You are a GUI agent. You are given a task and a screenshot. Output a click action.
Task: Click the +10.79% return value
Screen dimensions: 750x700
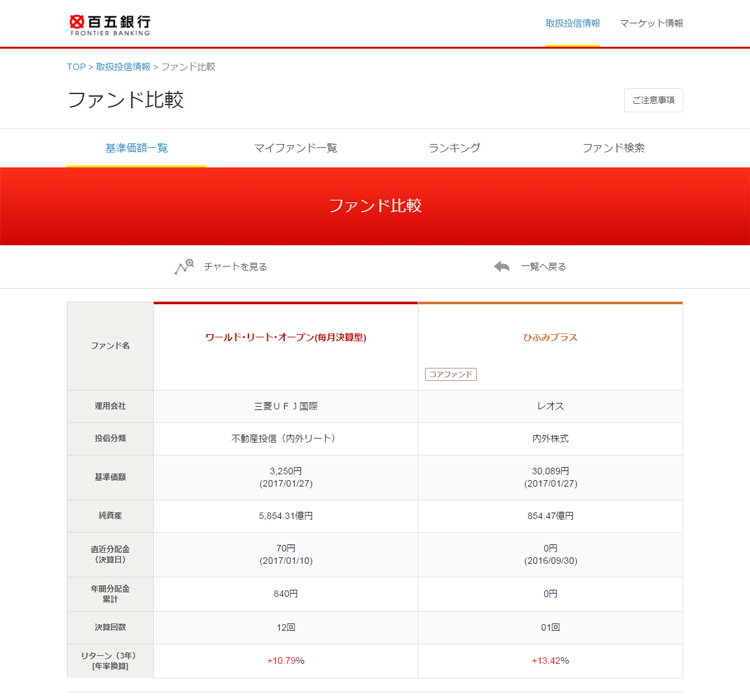tap(286, 661)
